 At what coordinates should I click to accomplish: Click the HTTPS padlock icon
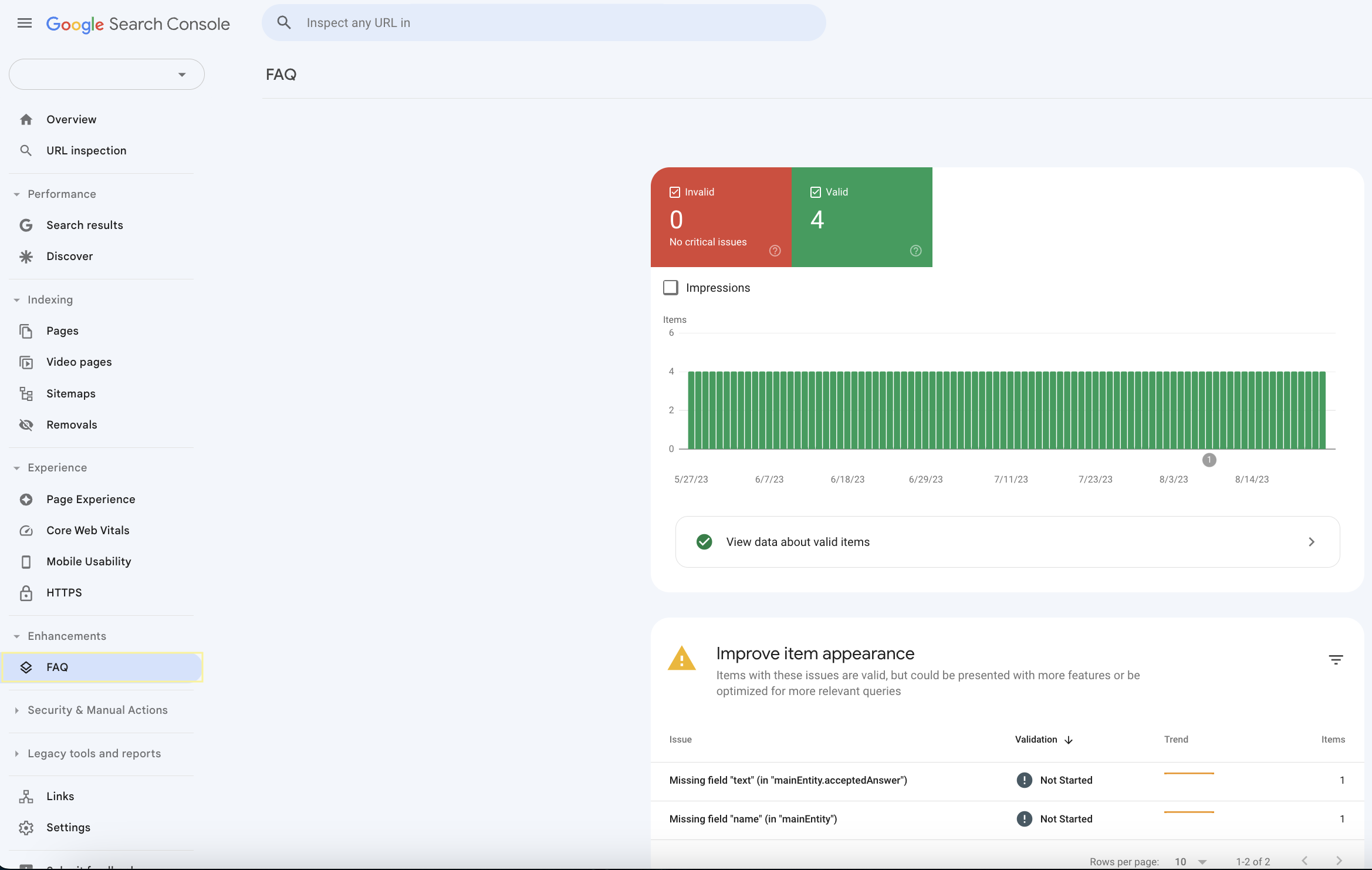[x=26, y=593]
